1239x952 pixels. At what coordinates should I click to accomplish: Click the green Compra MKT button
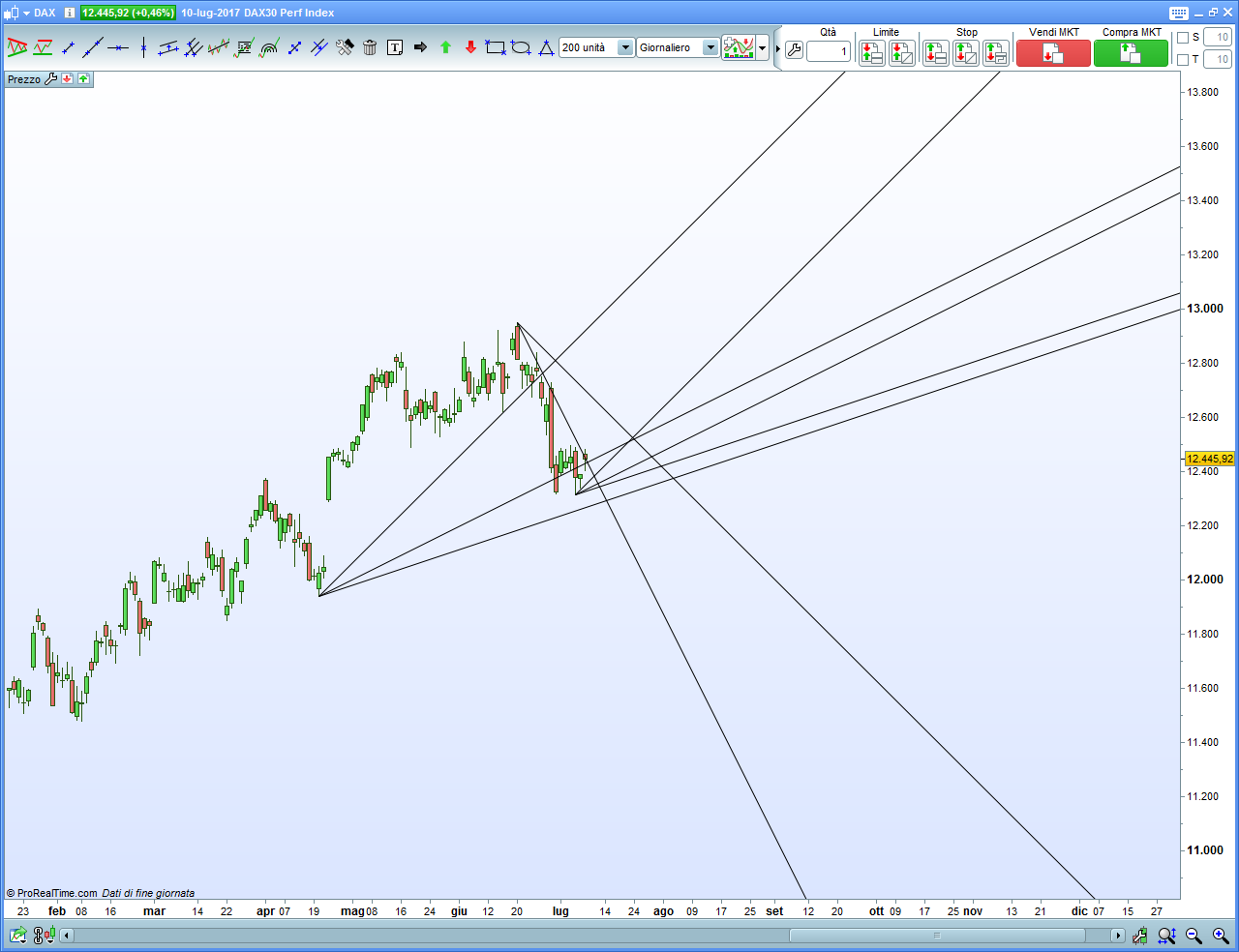click(x=1131, y=53)
